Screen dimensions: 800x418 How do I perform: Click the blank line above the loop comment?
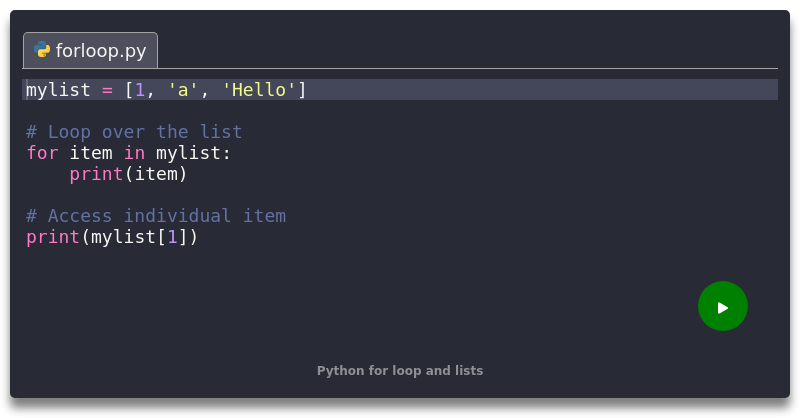(x=400, y=111)
